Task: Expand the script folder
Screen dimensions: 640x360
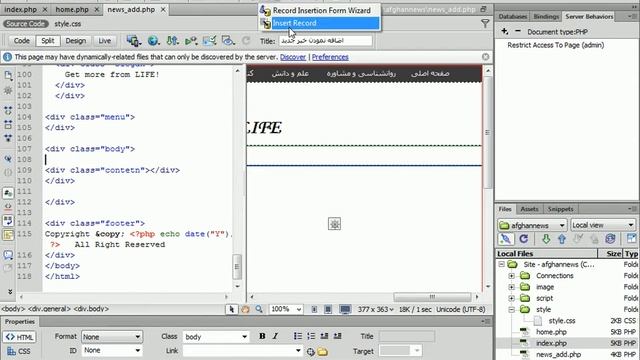Action: (511, 298)
